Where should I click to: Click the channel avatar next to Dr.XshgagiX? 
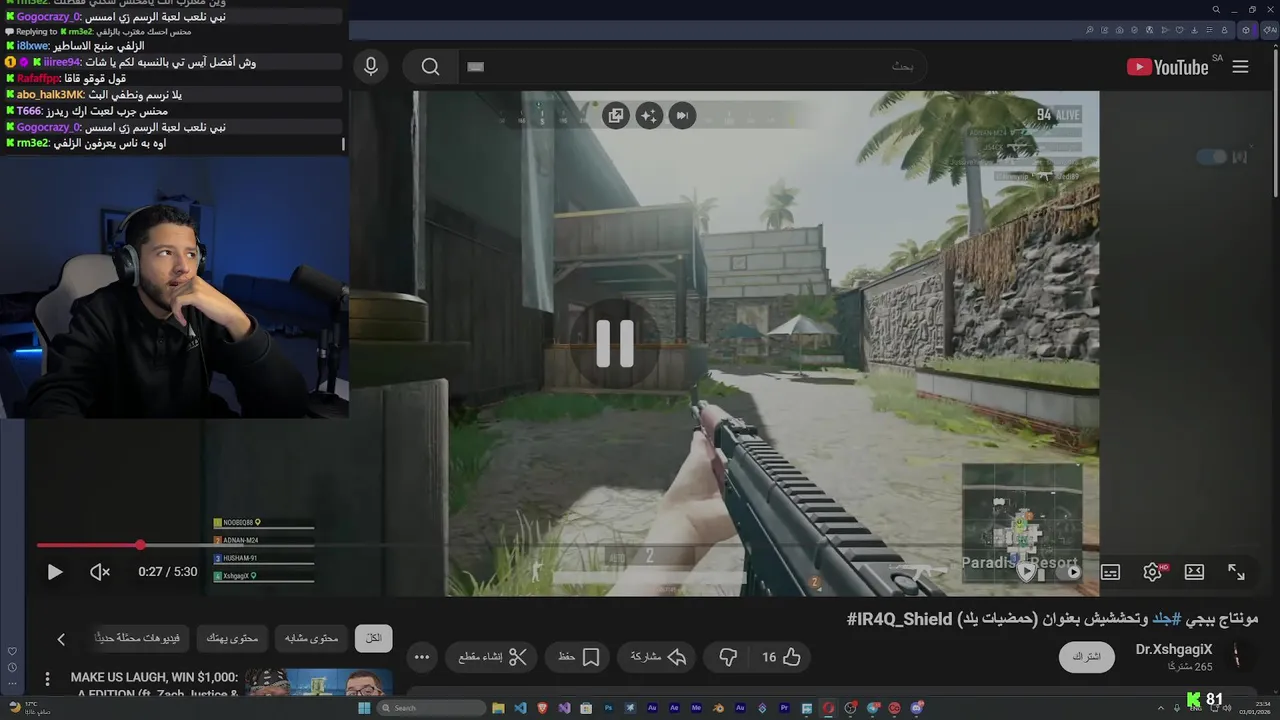pos(1237,657)
